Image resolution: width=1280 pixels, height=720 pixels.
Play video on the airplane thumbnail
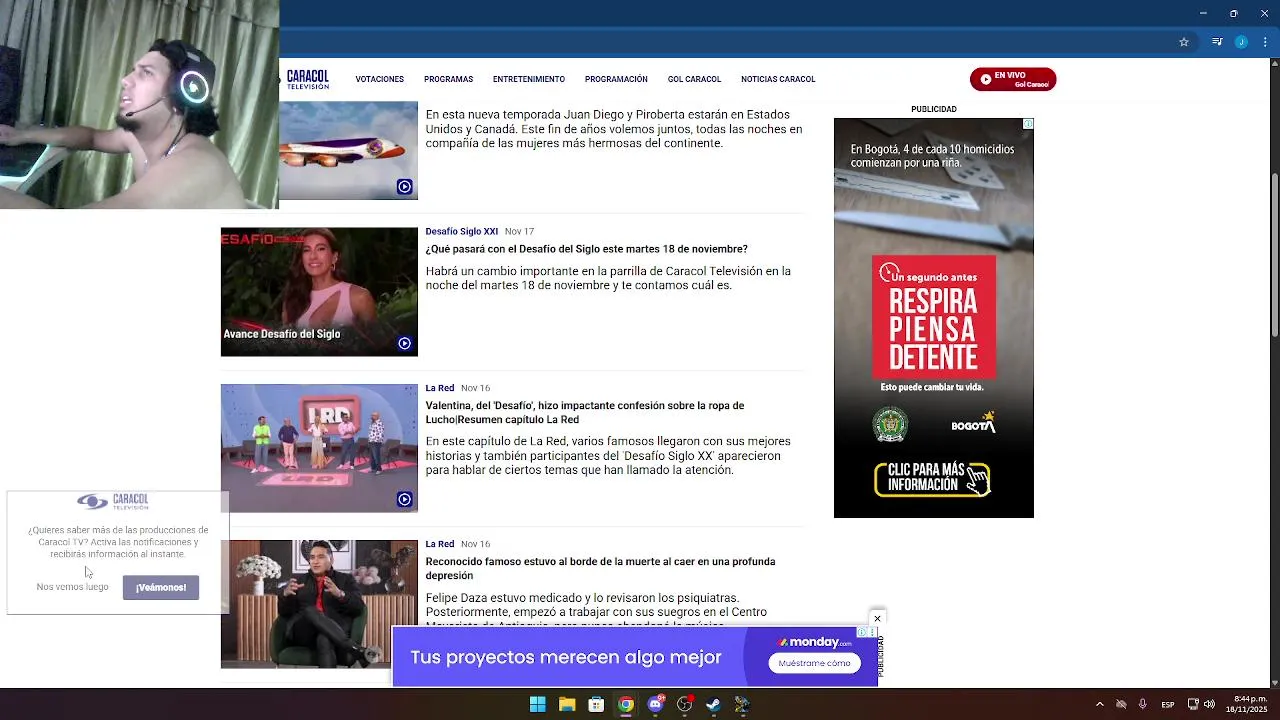tap(404, 187)
